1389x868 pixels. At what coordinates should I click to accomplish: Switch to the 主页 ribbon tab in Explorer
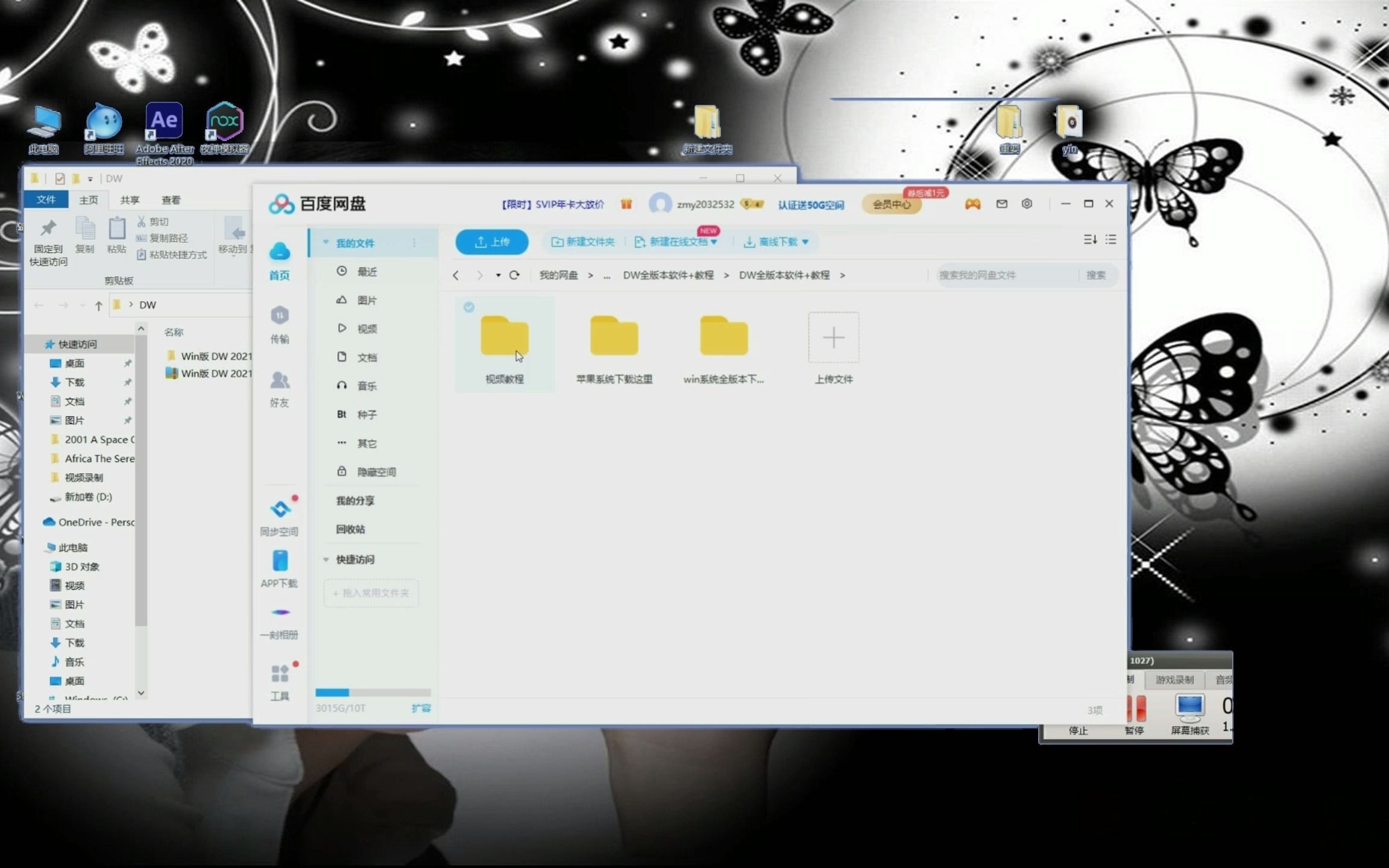pos(89,200)
